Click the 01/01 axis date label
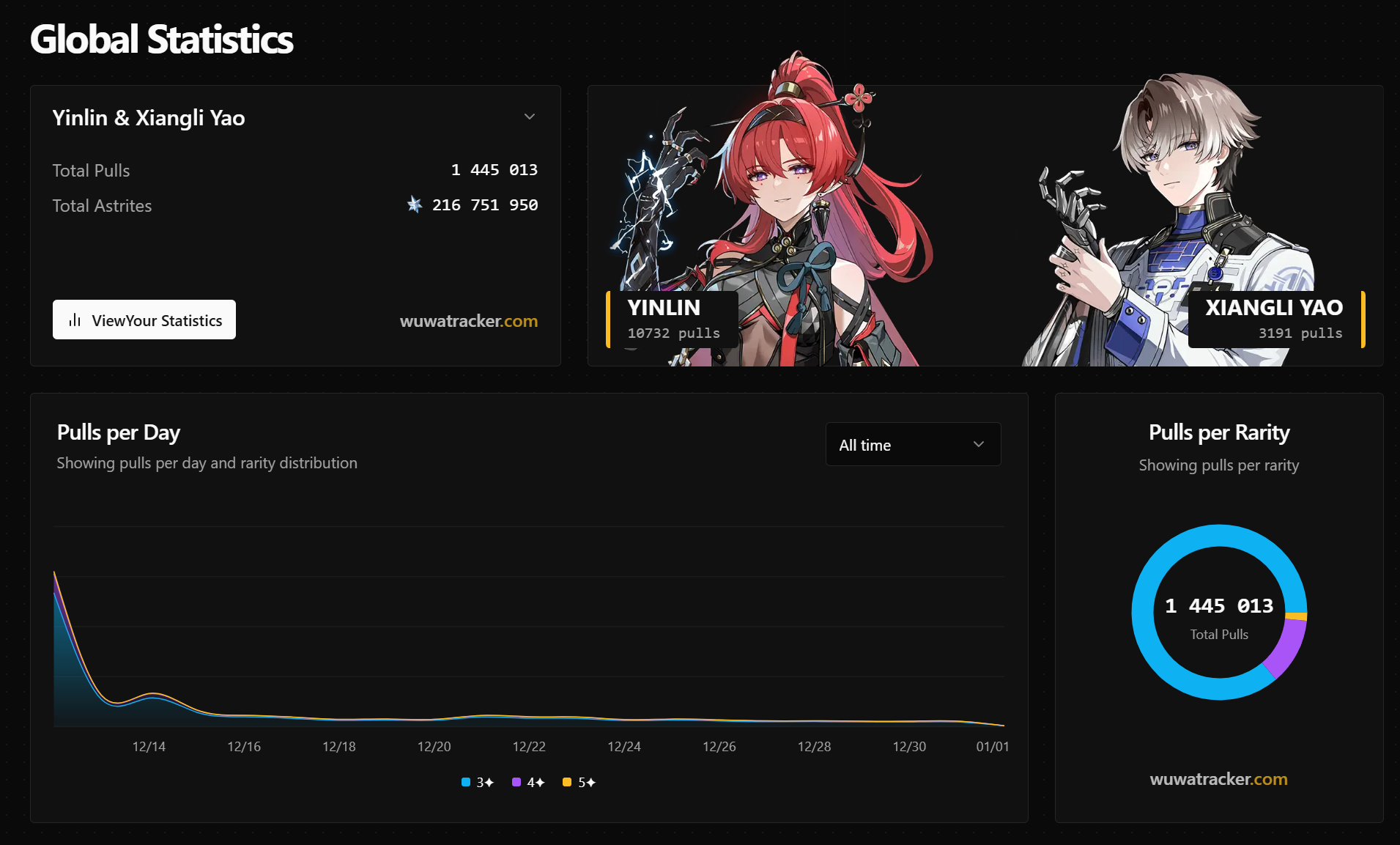Image resolution: width=1400 pixels, height=845 pixels. (x=992, y=746)
